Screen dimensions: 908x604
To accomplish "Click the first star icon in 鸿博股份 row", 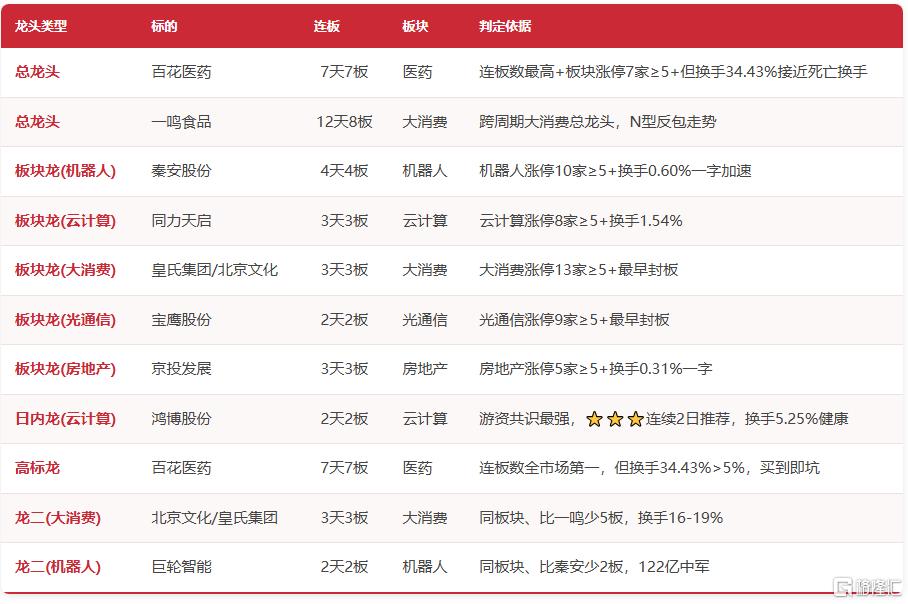I will pos(594,419).
